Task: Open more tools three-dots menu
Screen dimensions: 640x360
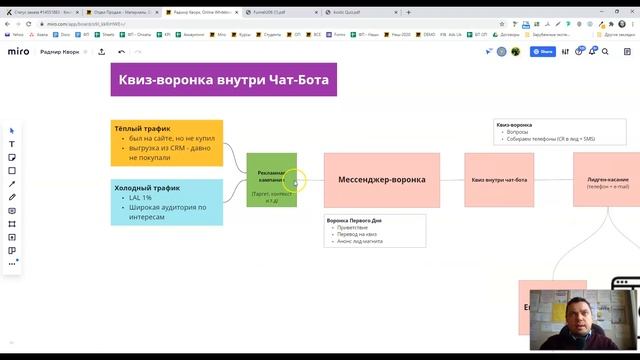Action: [x=12, y=264]
